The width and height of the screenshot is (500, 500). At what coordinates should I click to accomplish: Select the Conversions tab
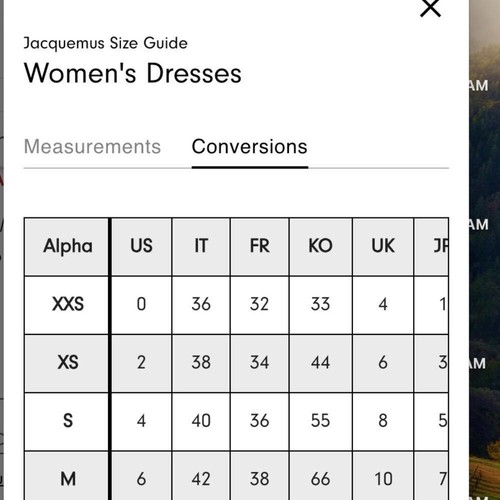(249, 147)
